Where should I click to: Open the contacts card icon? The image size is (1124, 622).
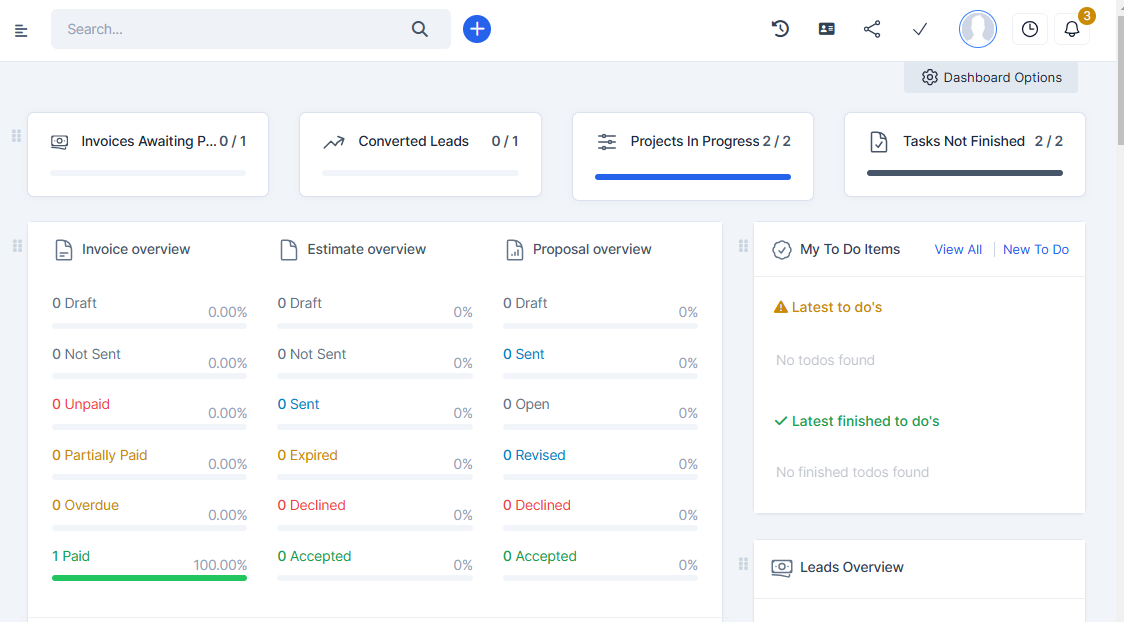pyautogui.click(x=826, y=28)
